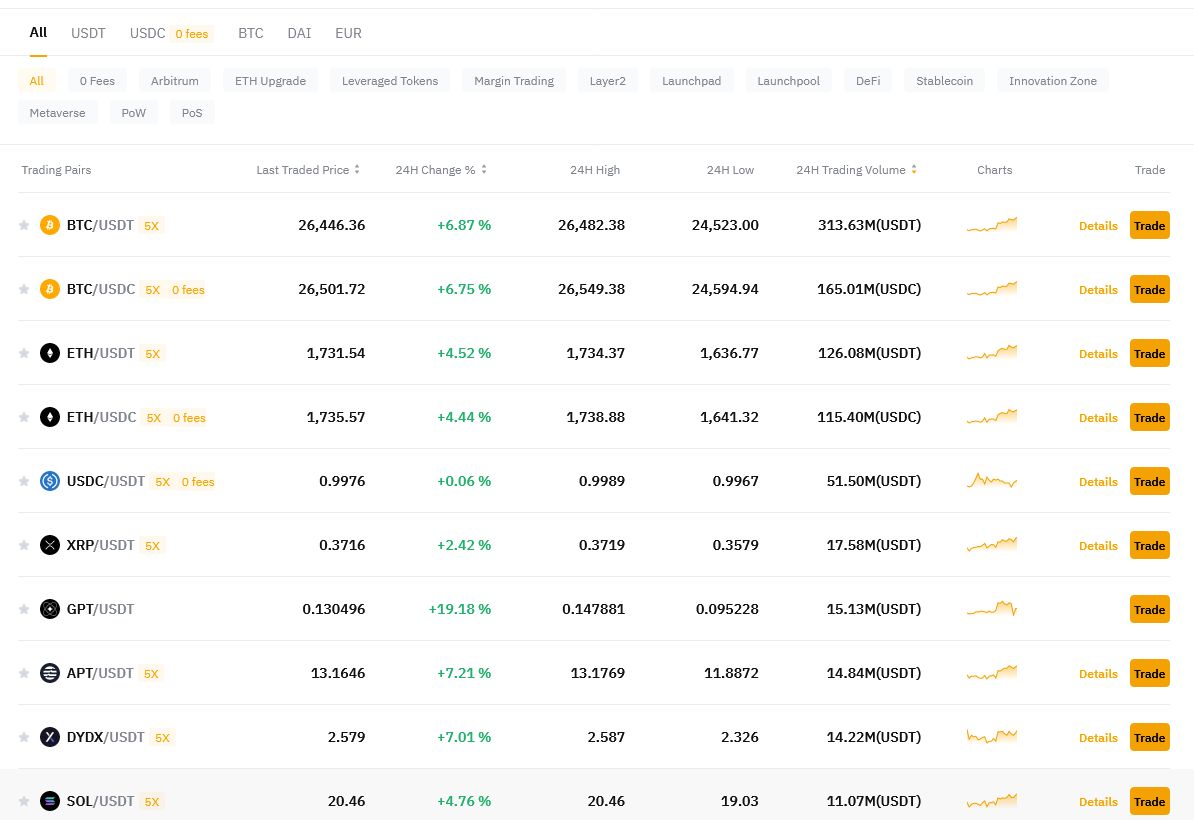Filter by Launchpool category
Viewport: 1194px width, 820px height.
pos(788,81)
